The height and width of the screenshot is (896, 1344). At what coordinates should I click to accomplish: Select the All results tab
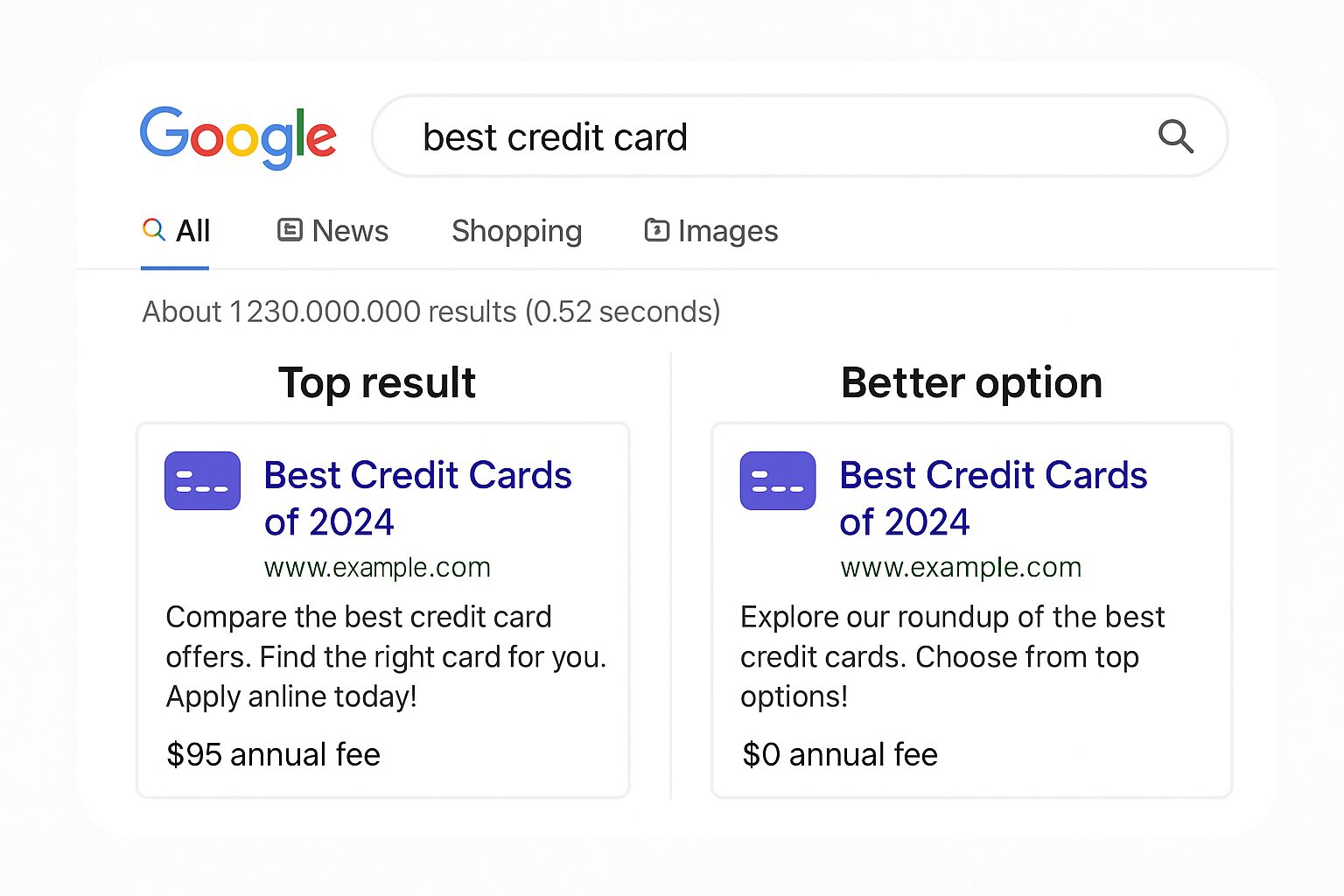click(192, 231)
